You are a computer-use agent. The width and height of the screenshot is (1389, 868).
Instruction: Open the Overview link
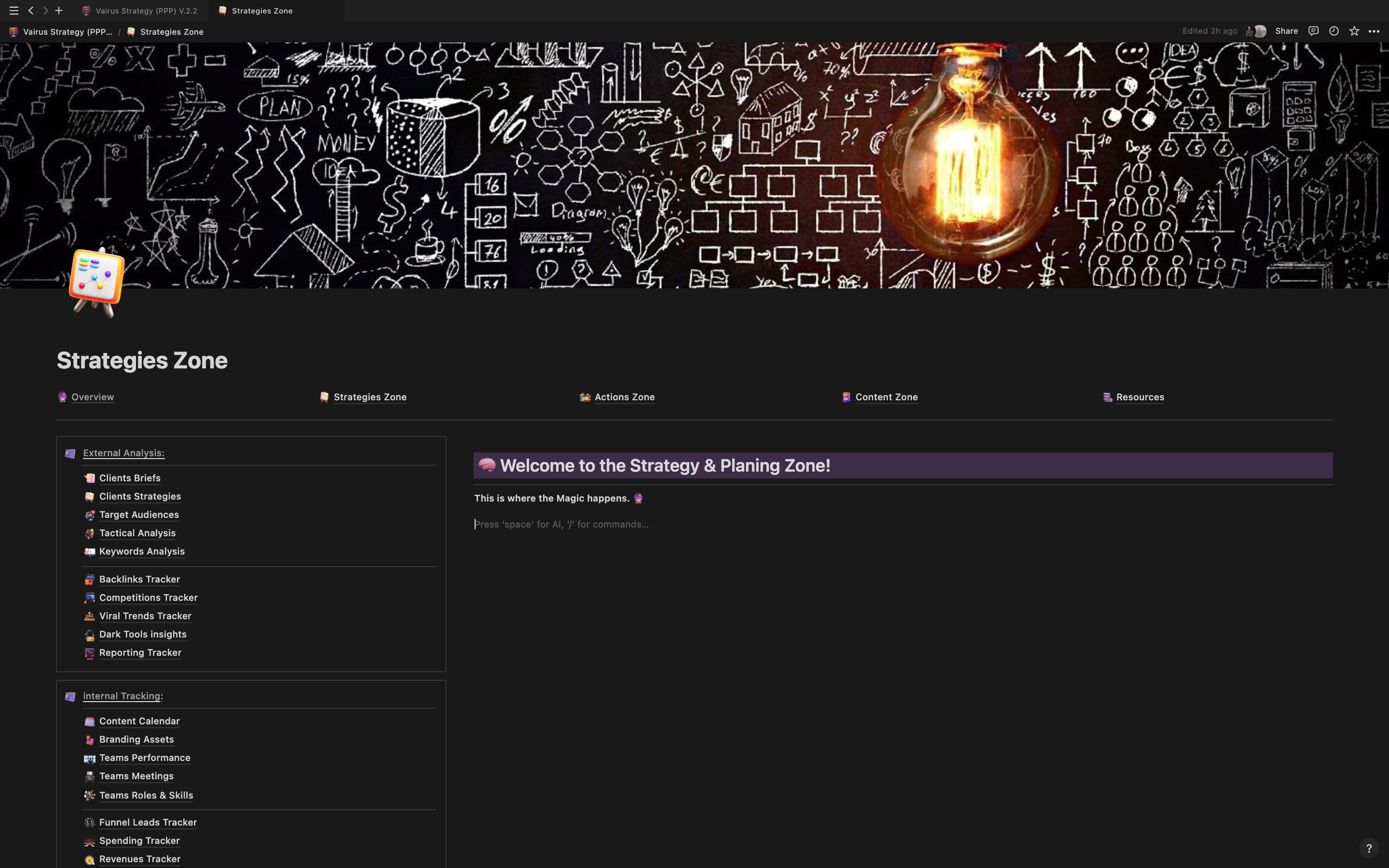[x=93, y=397]
